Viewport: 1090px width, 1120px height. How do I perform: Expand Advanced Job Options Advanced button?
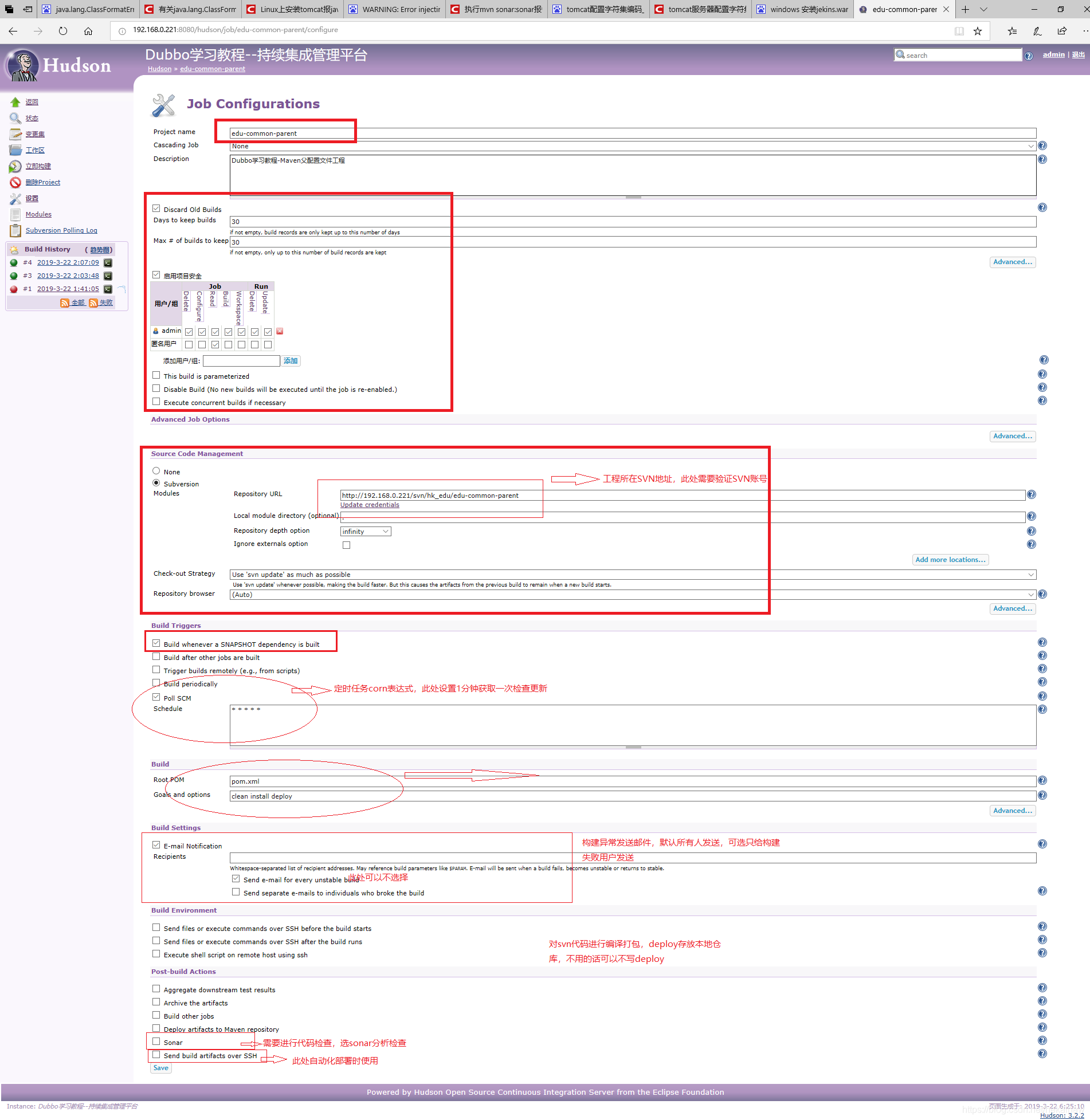click(1013, 436)
